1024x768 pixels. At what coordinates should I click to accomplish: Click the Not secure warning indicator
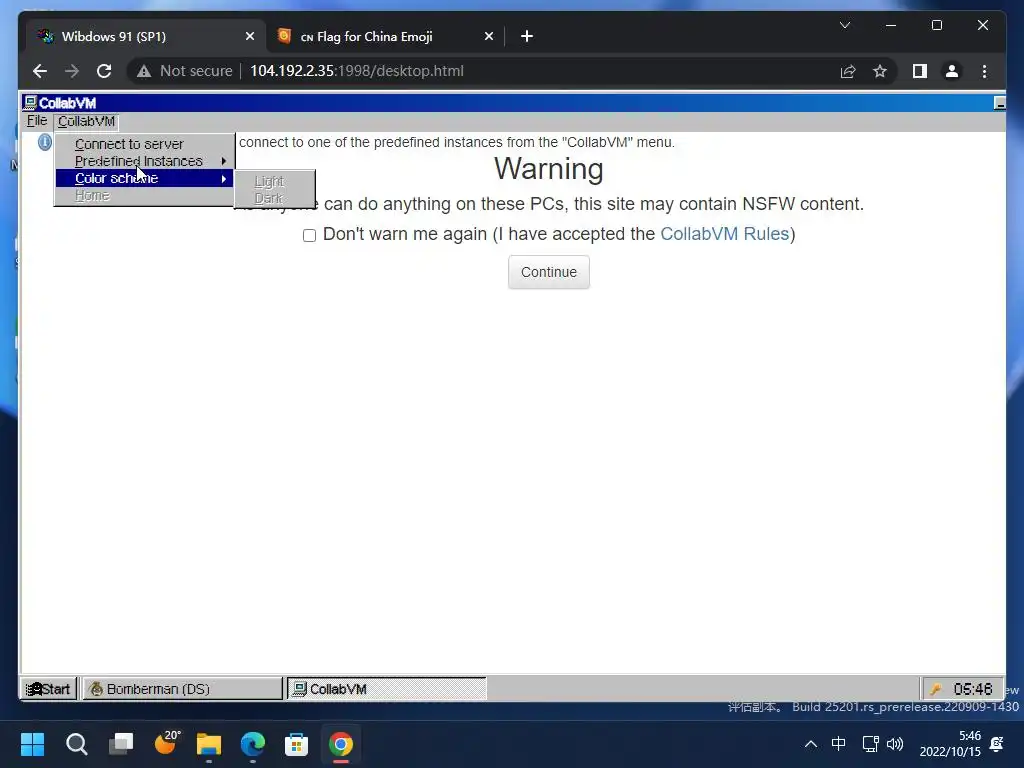184,71
